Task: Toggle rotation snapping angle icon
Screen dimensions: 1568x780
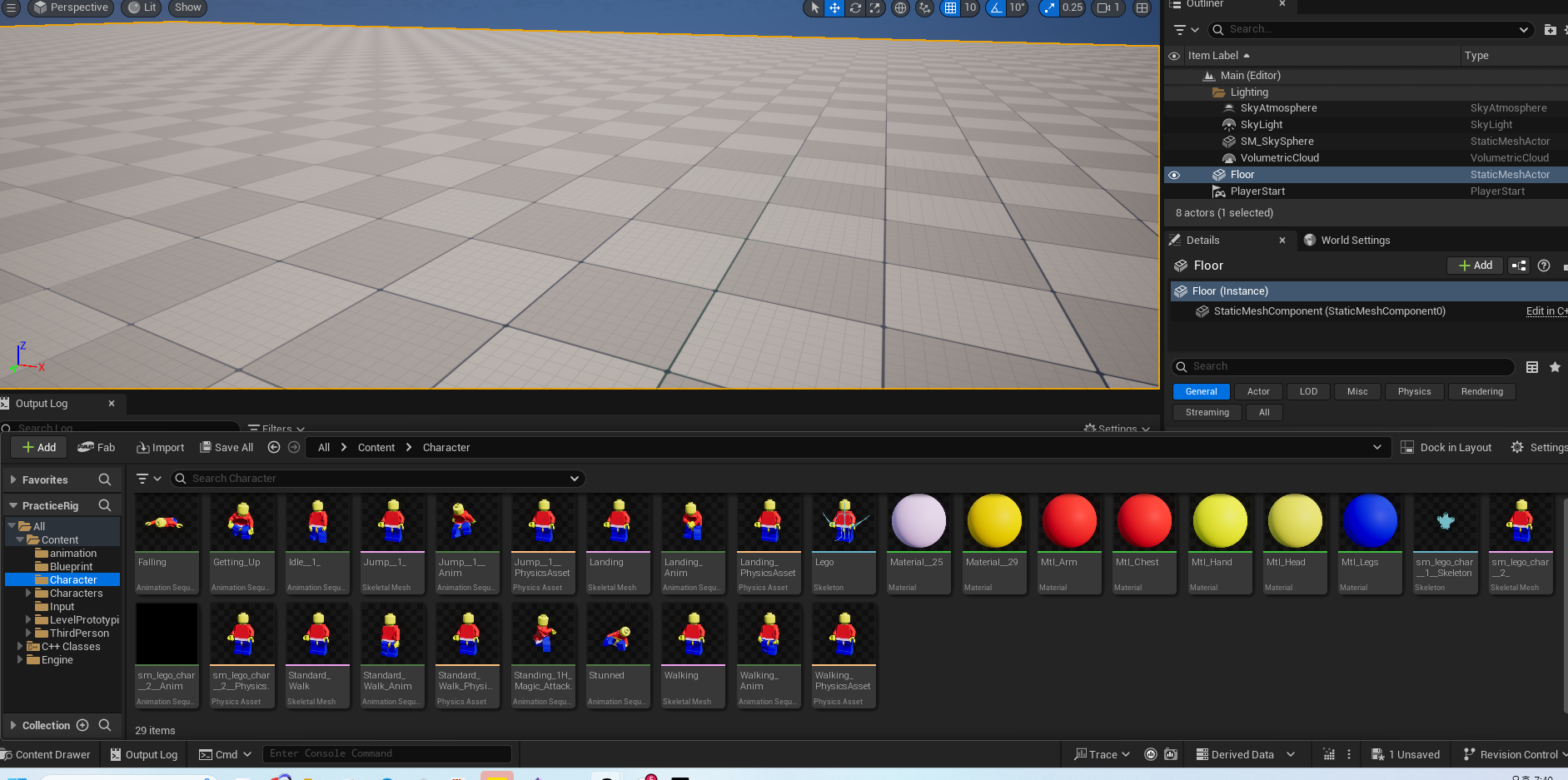Action: click(x=996, y=7)
